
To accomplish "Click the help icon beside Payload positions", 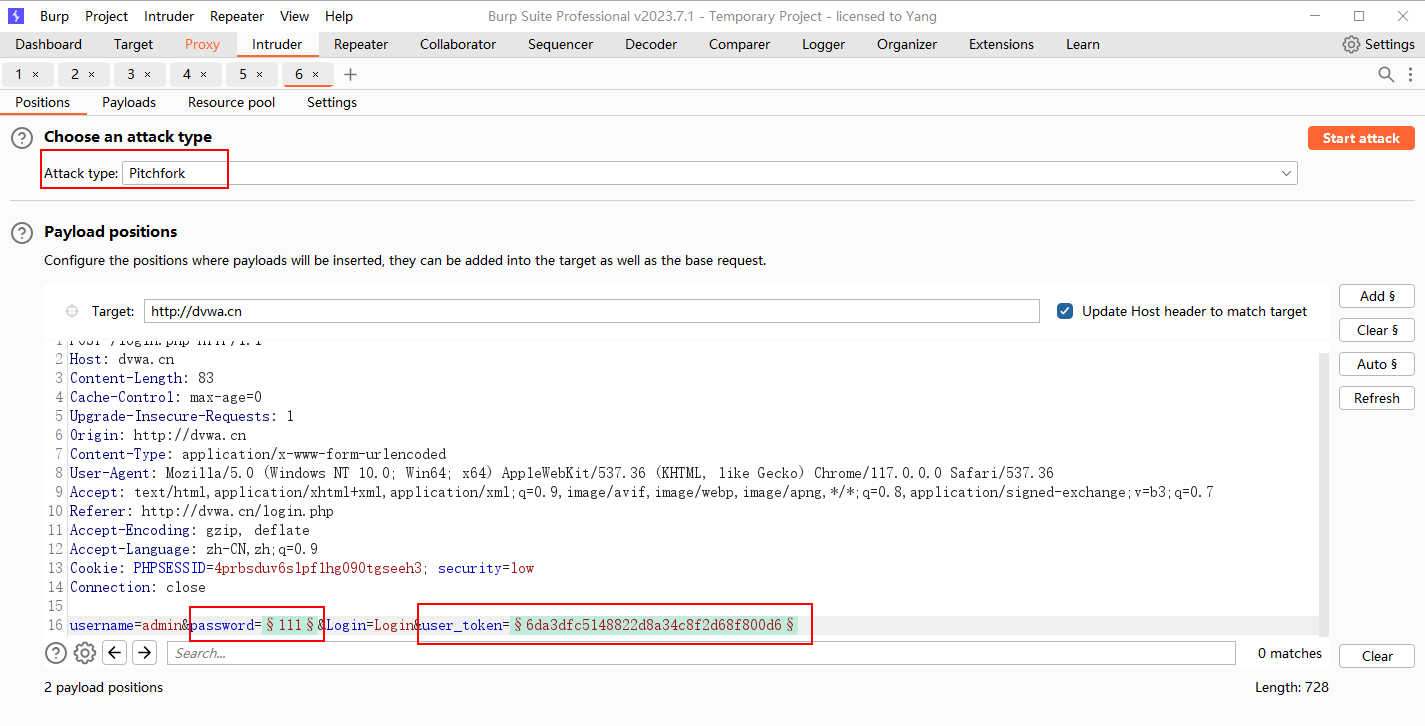I will coord(21,233).
